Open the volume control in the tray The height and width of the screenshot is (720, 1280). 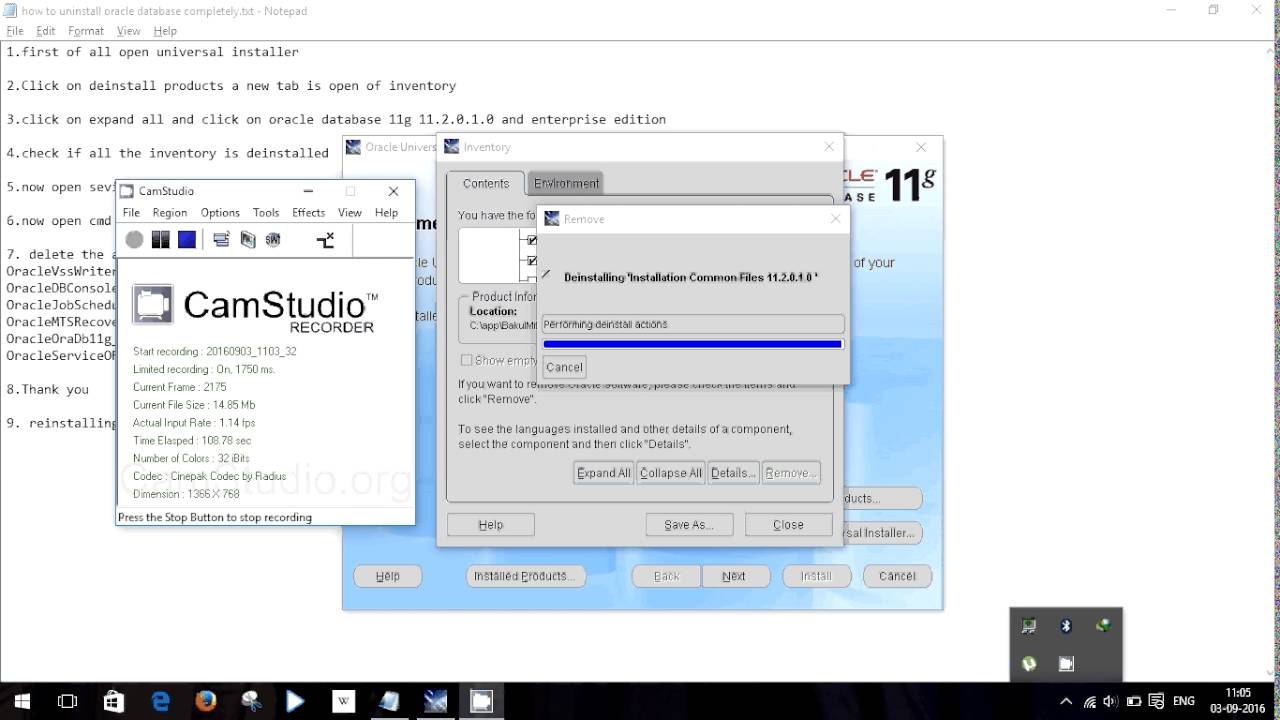[x=1112, y=702]
